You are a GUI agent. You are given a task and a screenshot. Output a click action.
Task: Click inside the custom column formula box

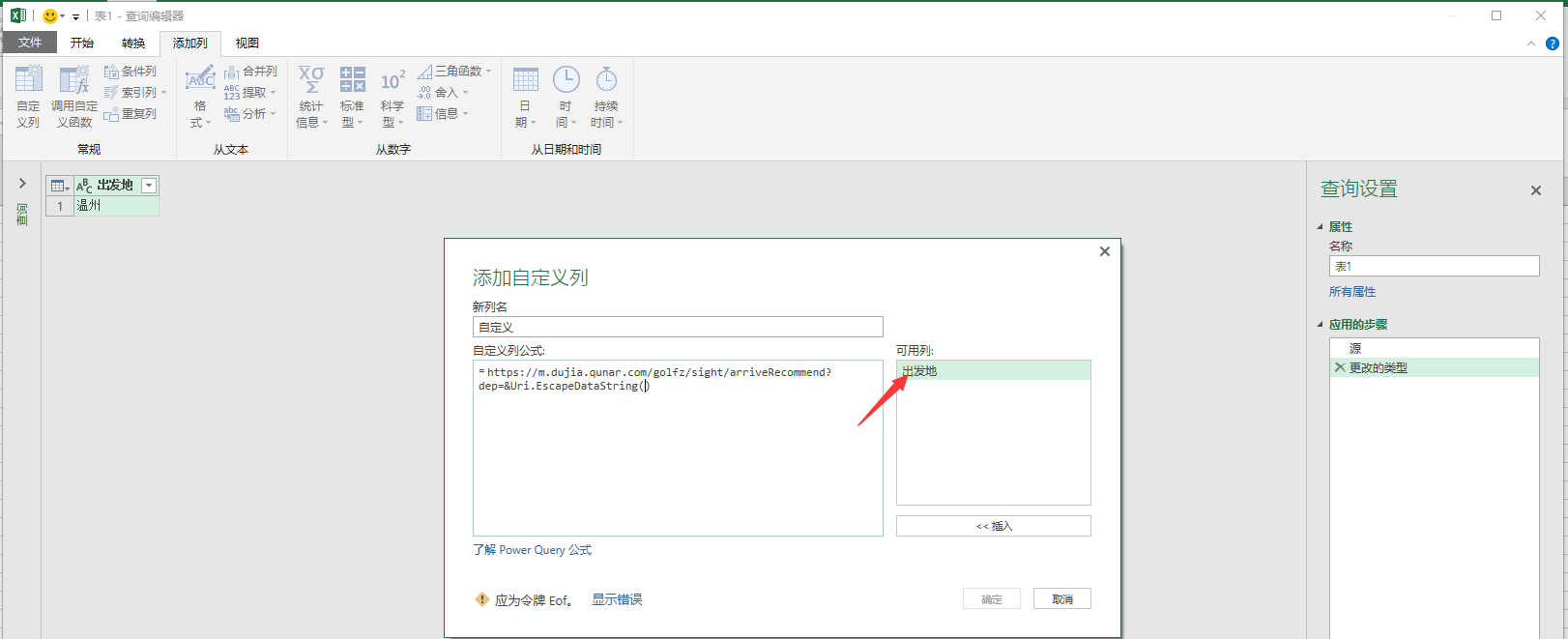click(678, 448)
